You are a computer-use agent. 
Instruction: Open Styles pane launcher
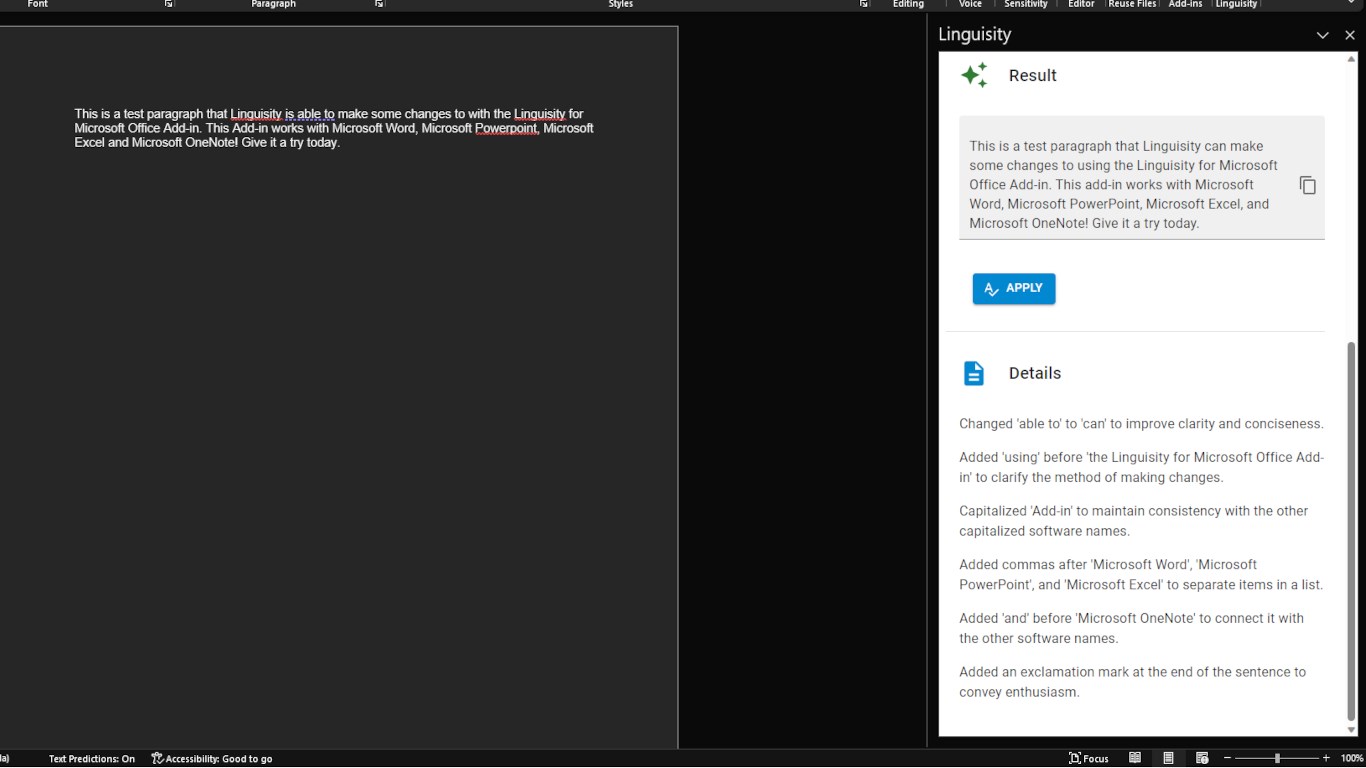coord(864,4)
